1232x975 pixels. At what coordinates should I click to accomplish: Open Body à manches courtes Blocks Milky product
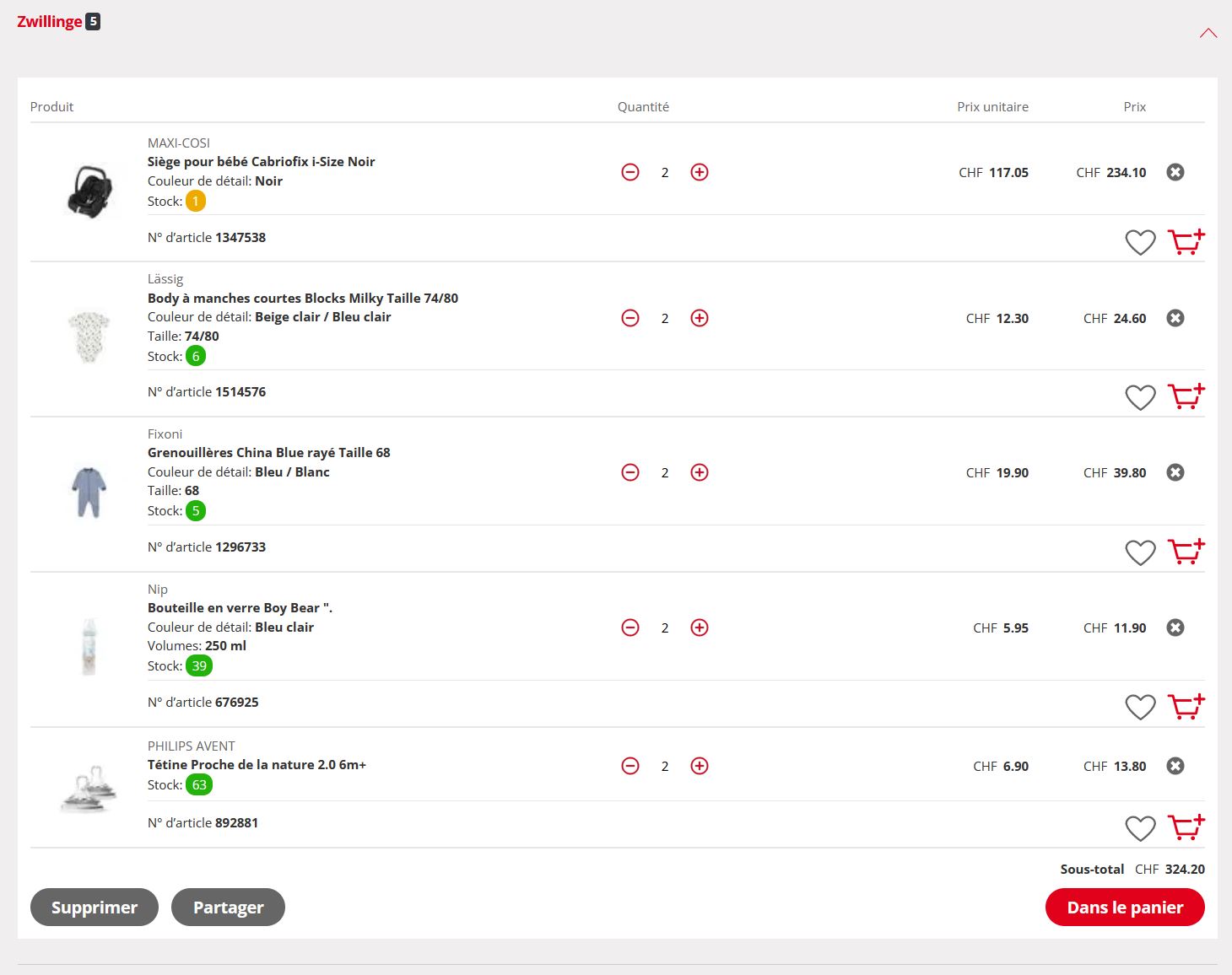[x=303, y=299]
